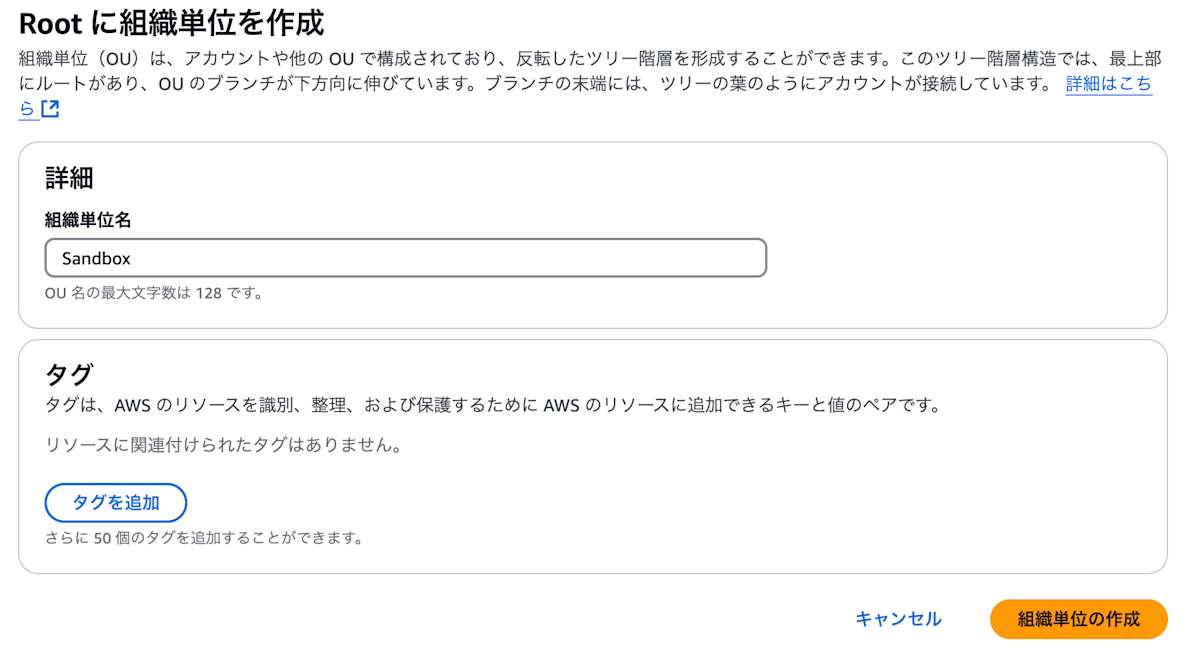Viewport: 1200px width, 668px height.
Task: Click the 組織単位名 field label
Action: point(86,219)
